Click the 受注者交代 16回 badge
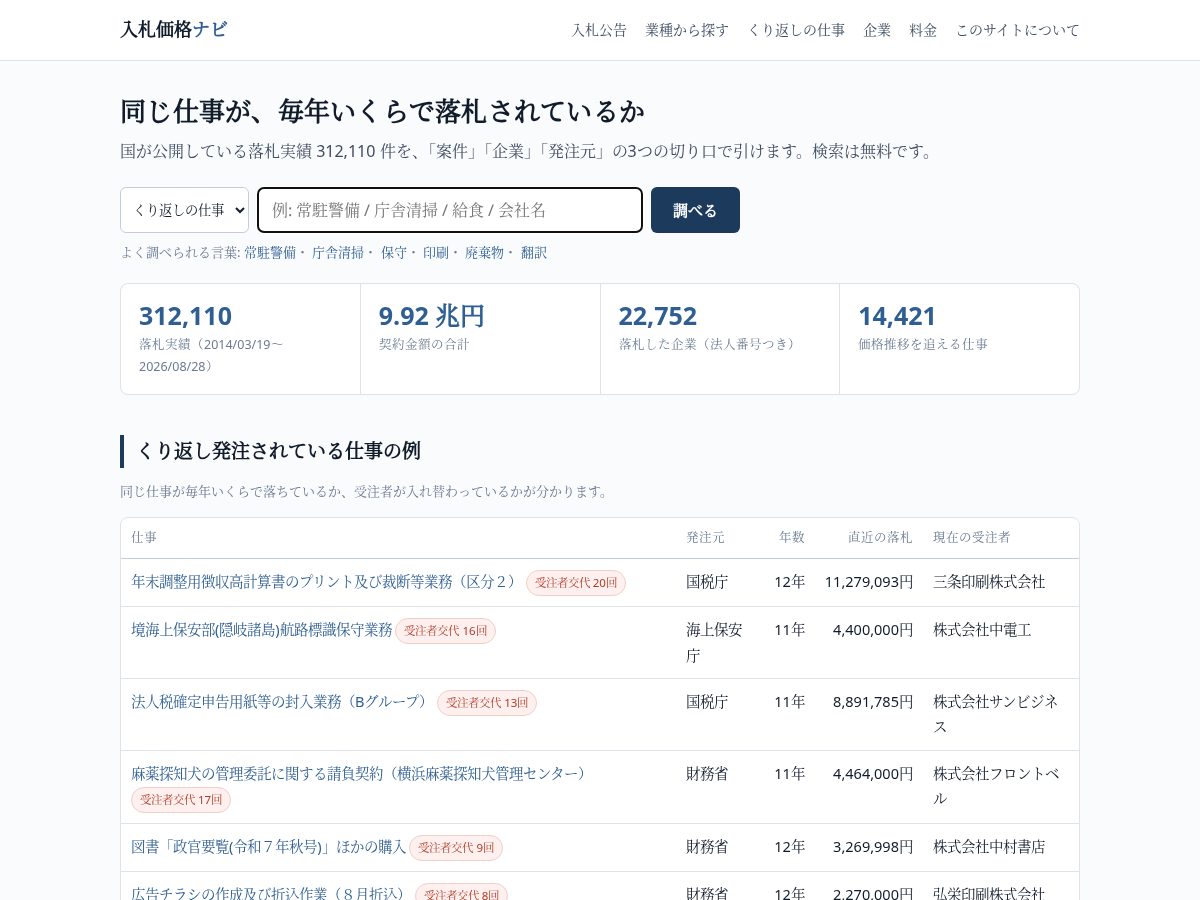Viewport: 1200px width, 900px height. coord(445,631)
